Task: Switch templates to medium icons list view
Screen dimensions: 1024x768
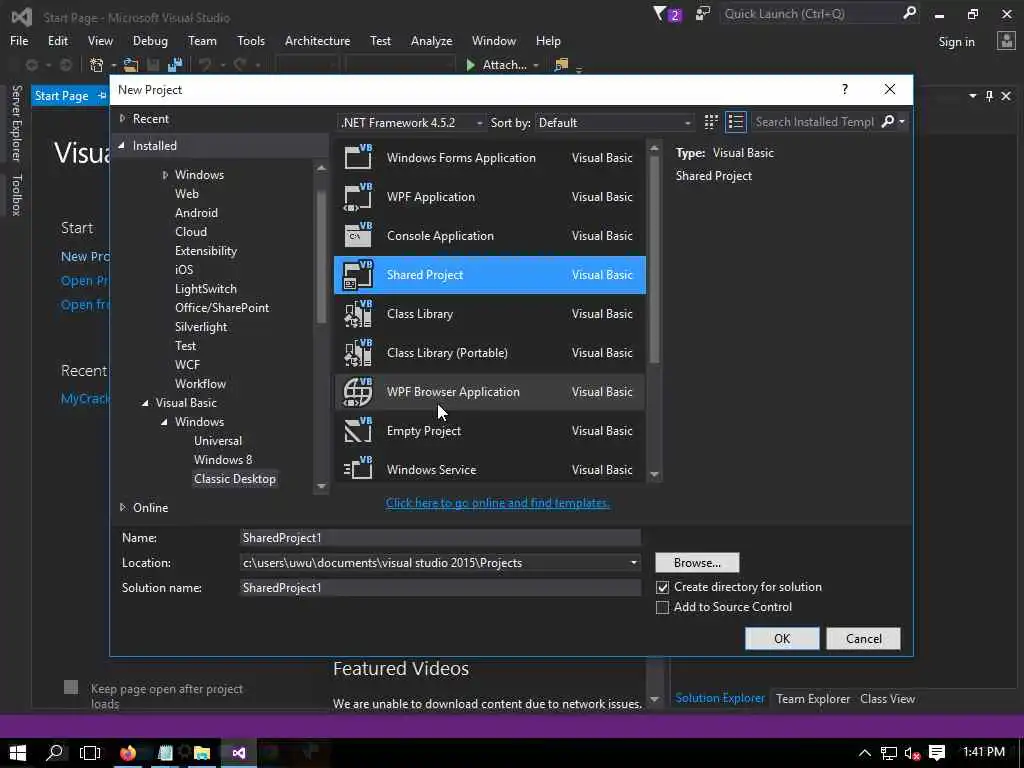Action: coord(736,122)
